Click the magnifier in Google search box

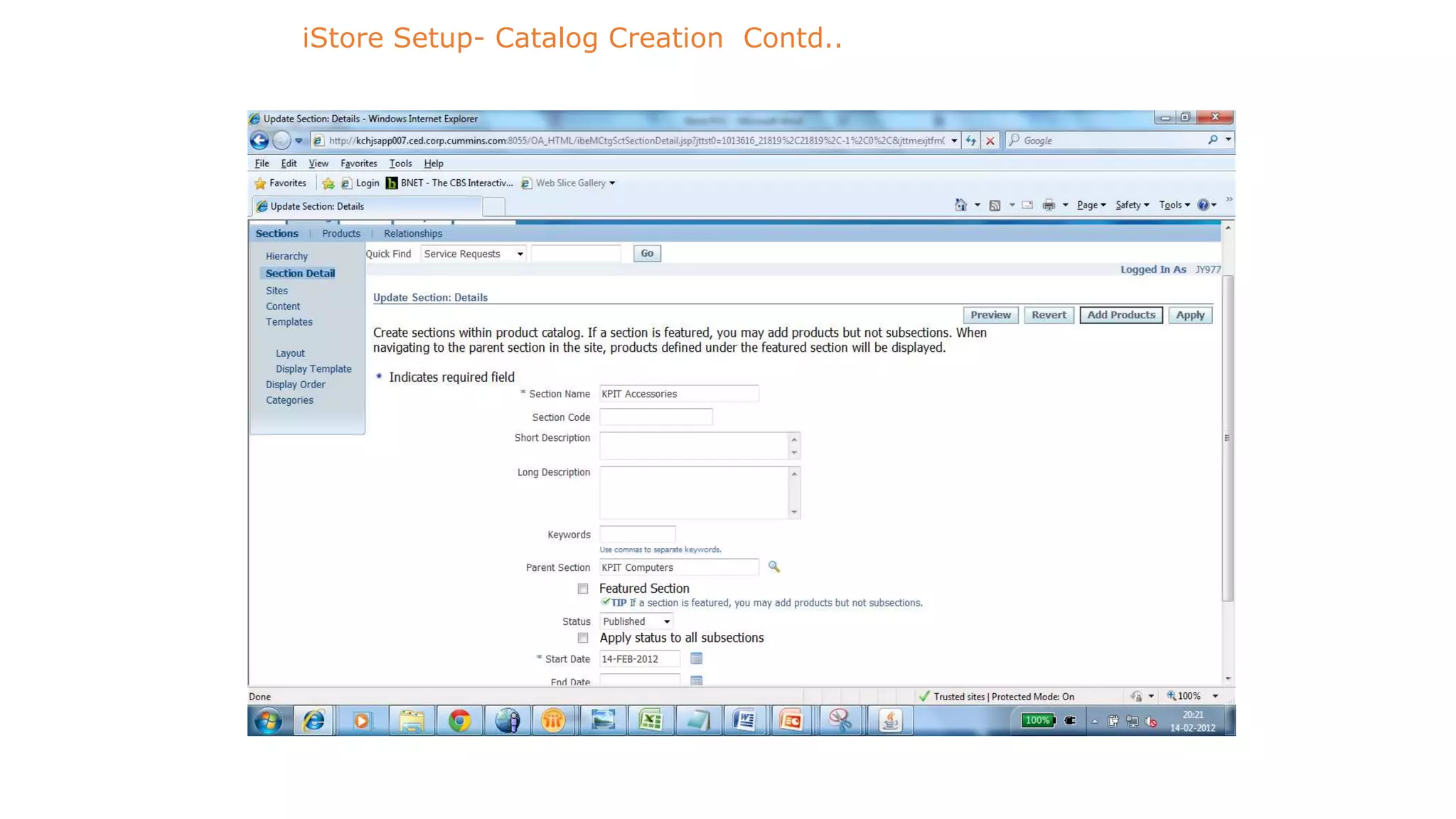[x=1212, y=140]
